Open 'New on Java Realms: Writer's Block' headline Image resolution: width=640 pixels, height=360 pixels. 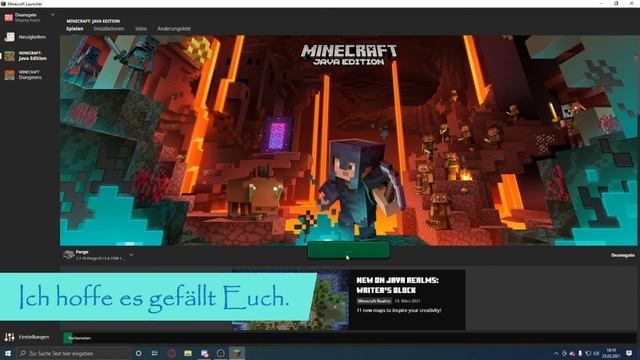397,285
